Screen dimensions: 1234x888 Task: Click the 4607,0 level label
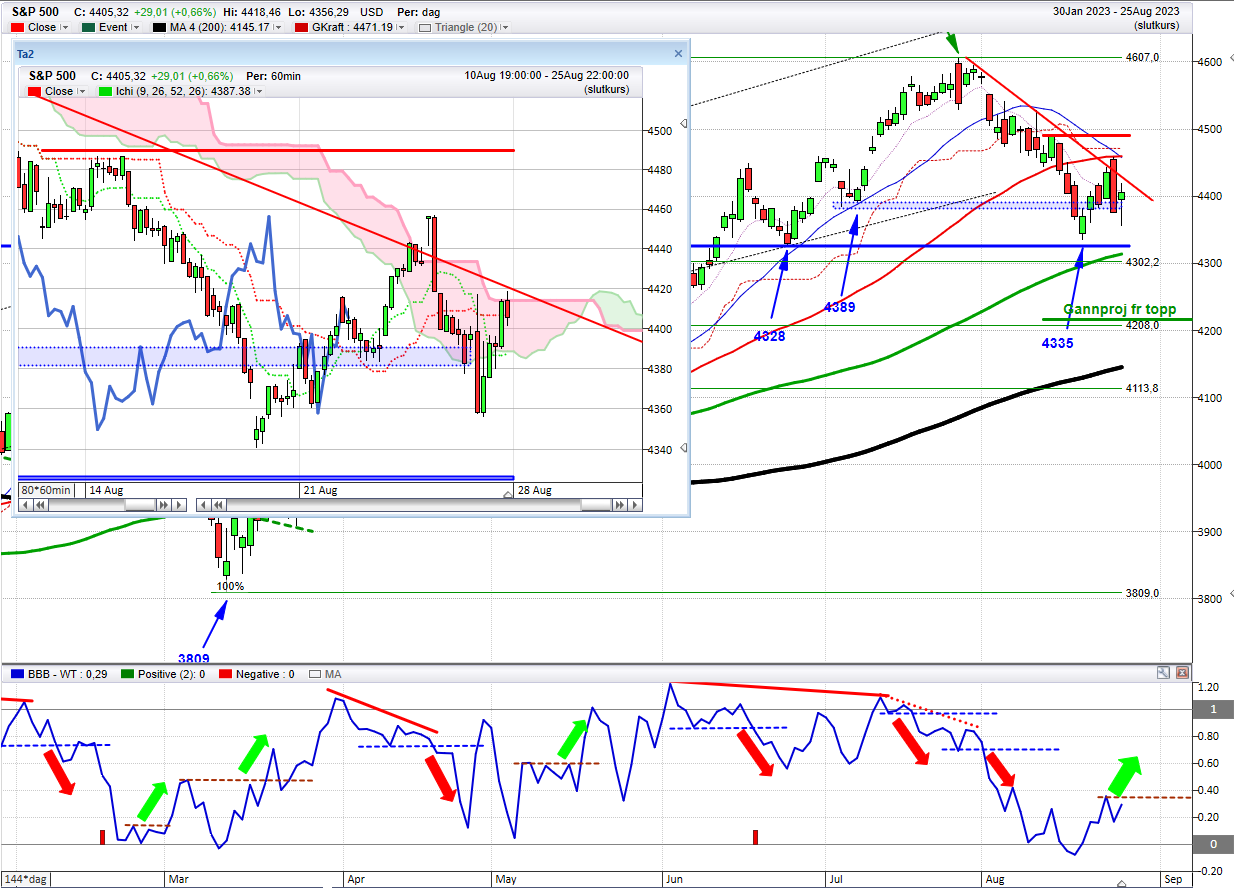pos(1142,58)
